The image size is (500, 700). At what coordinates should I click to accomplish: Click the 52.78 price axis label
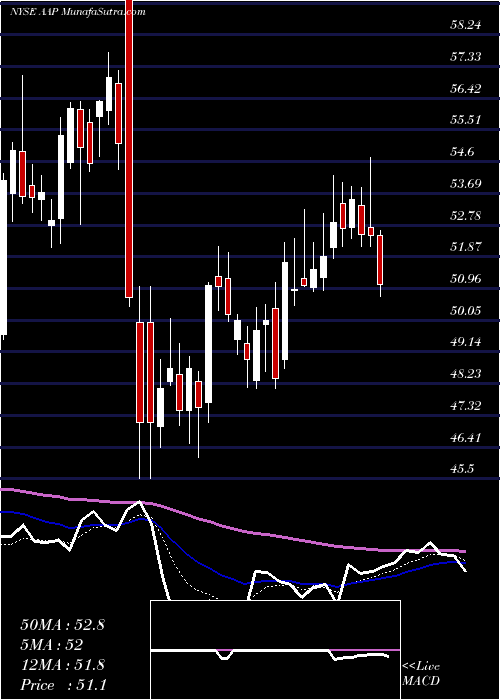[465, 215]
